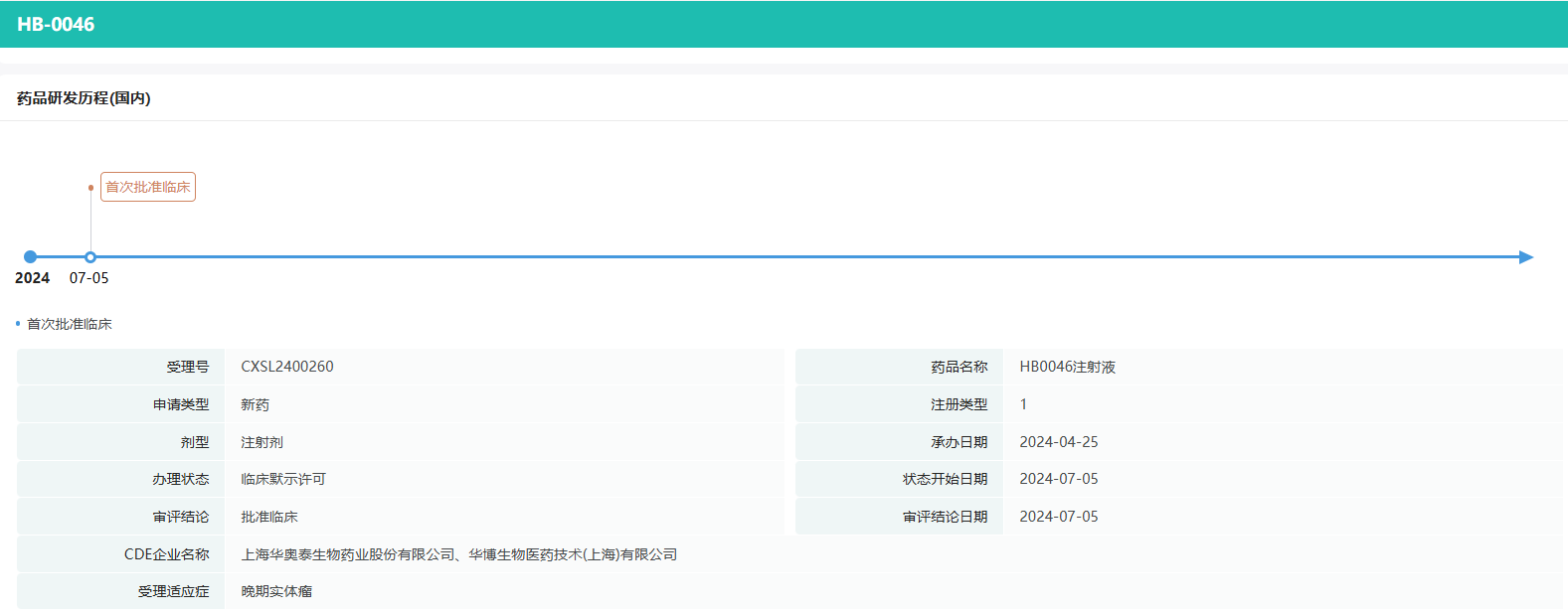Select the hollow 07-05 timeline marker

point(90,257)
